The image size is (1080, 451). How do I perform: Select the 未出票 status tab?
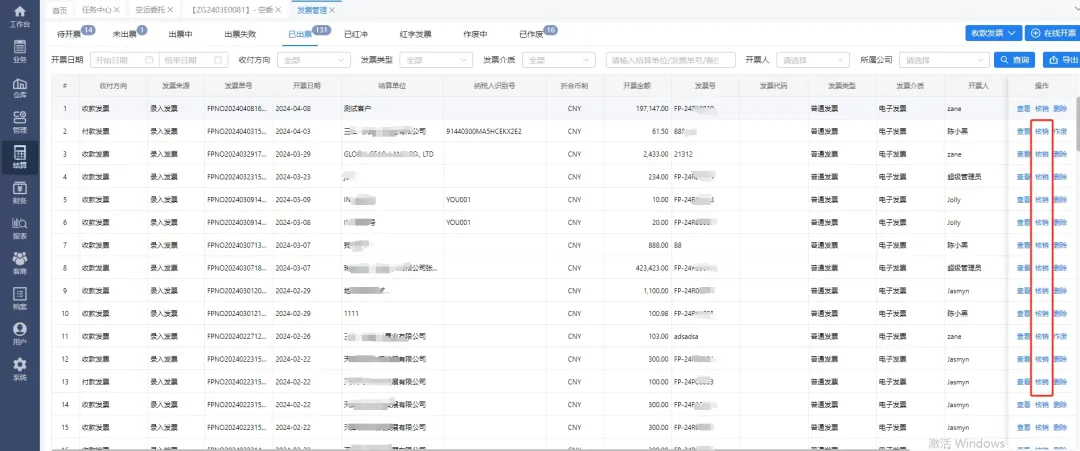coord(125,34)
